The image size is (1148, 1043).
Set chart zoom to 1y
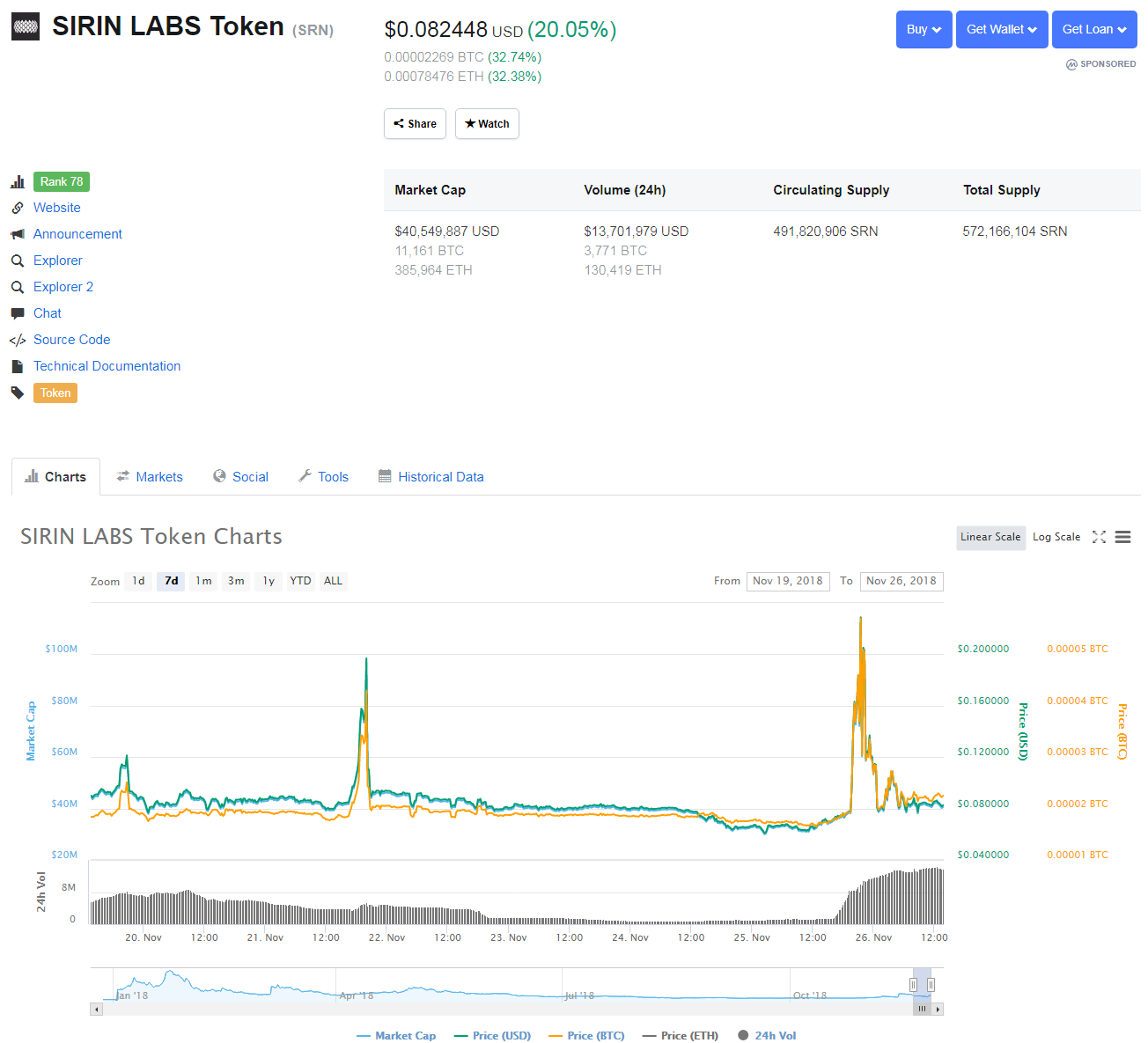[x=269, y=581]
